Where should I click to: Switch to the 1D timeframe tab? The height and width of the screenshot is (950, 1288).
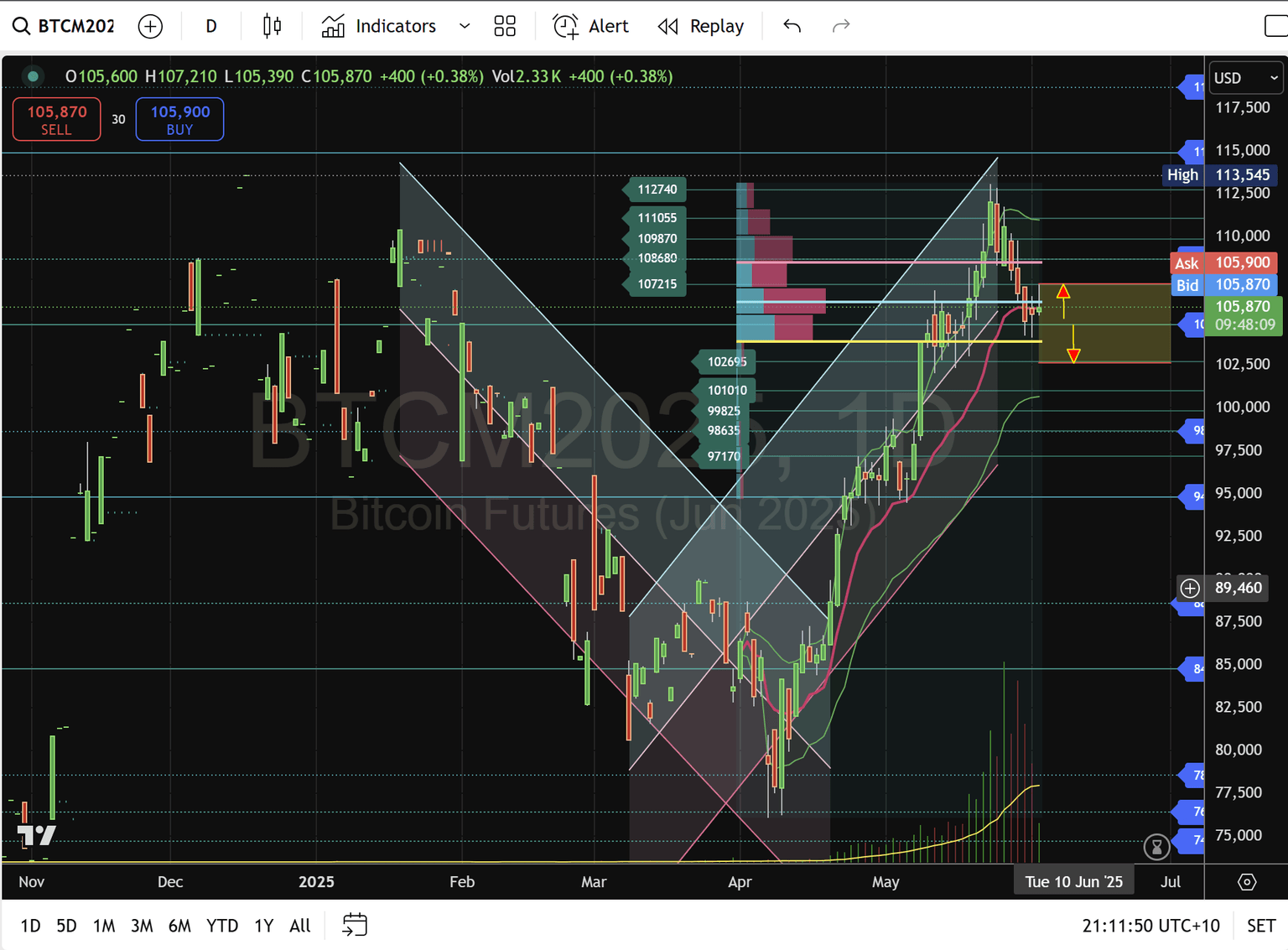click(31, 925)
